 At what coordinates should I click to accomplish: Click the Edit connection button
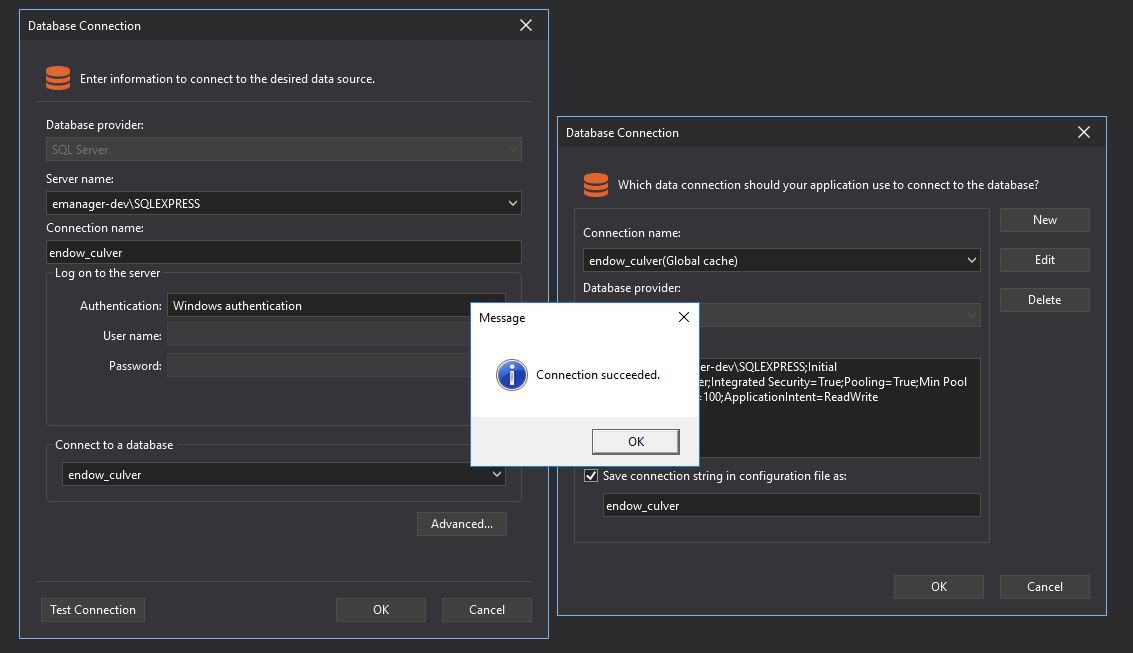[x=1044, y=260]
